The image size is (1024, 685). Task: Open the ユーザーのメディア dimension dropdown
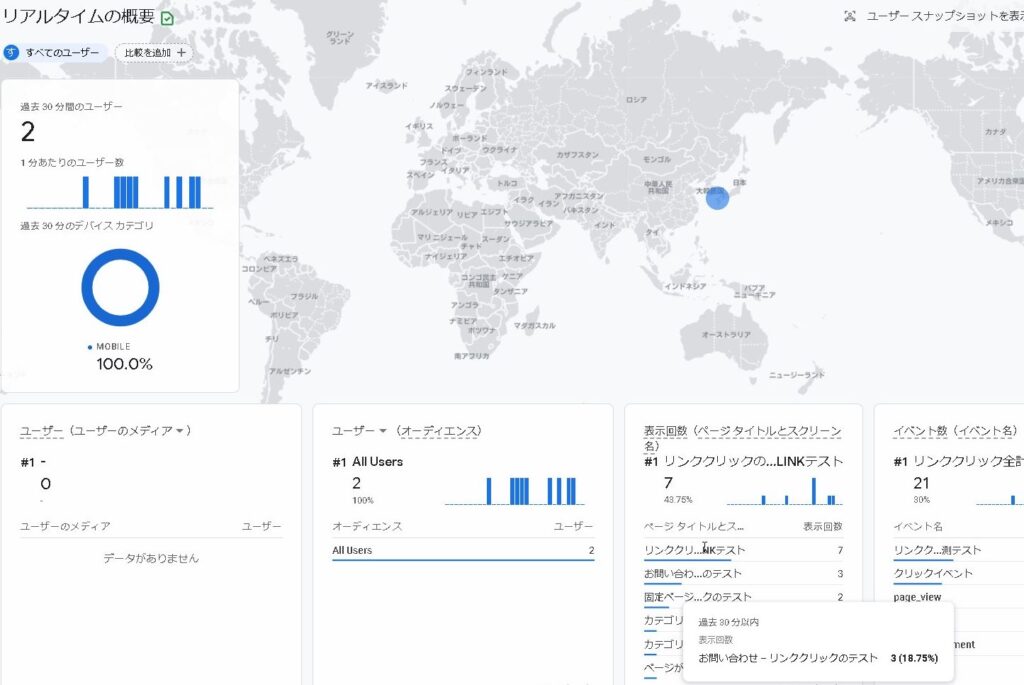point(180,431)
